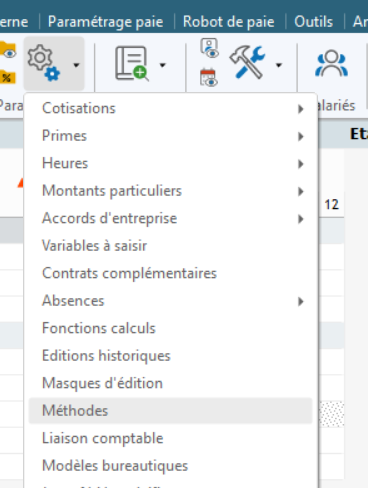This screenshot has height=488, width=368.
Task: Select Masques d'édition menu entry
Action: [x=170, y=383]
